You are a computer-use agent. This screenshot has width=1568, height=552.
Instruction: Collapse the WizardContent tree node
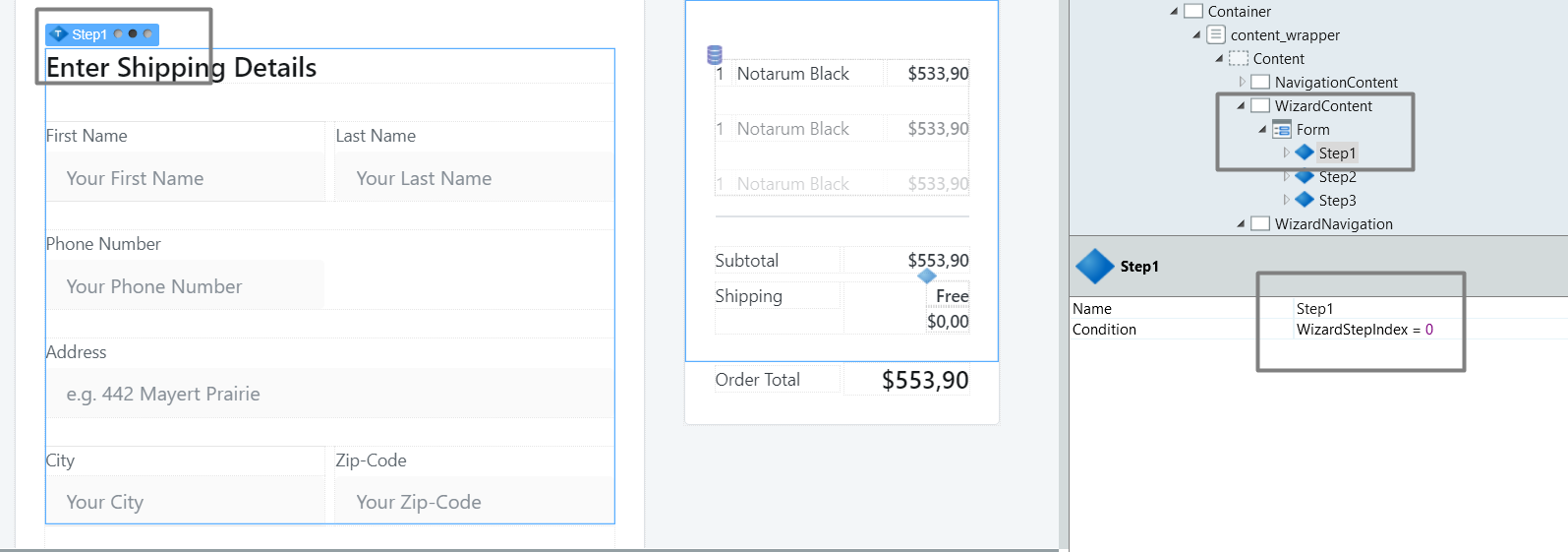click(x=1241, y=105)
